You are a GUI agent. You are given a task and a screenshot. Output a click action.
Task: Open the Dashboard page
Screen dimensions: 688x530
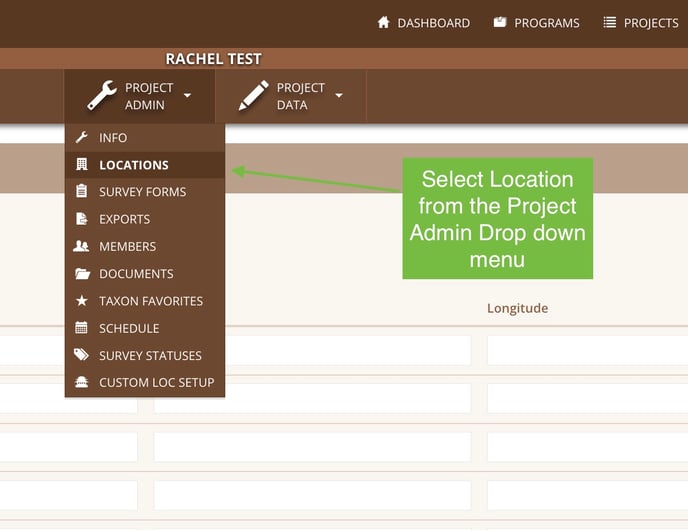(423, 23)
